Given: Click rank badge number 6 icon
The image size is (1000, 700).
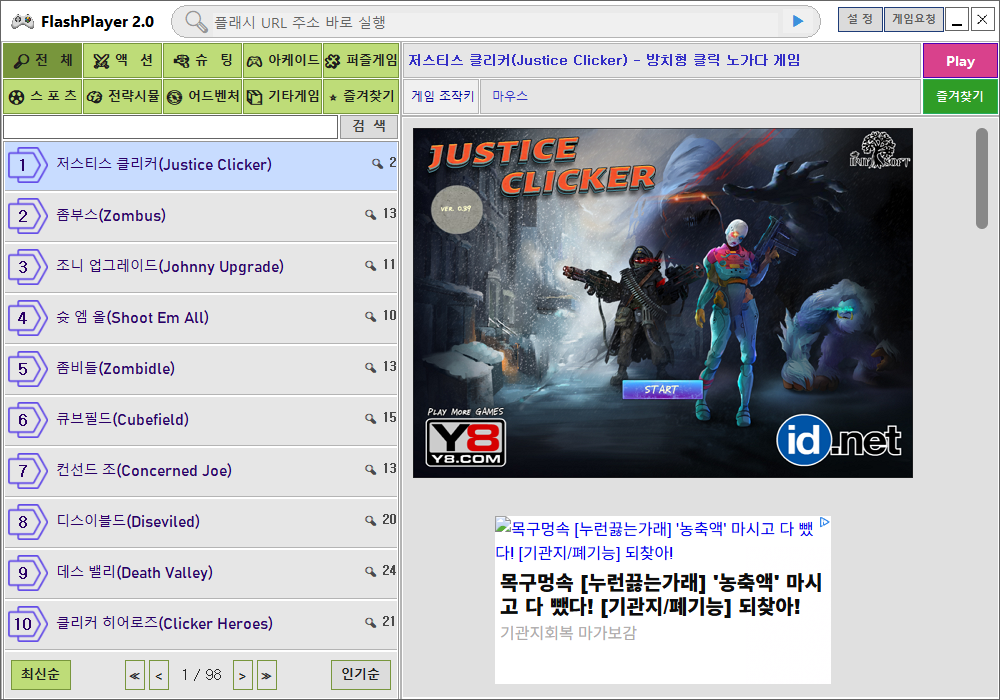Looking at the screenshot, I should pyautogui.click(x=27, y=420).
